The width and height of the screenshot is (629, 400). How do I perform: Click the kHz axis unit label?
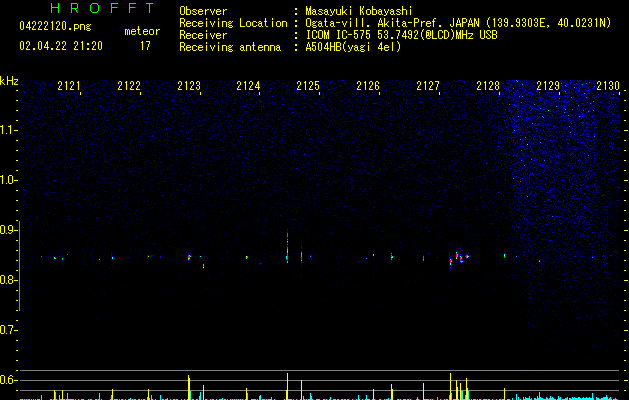pyautogui.click(x=9, y=81)
